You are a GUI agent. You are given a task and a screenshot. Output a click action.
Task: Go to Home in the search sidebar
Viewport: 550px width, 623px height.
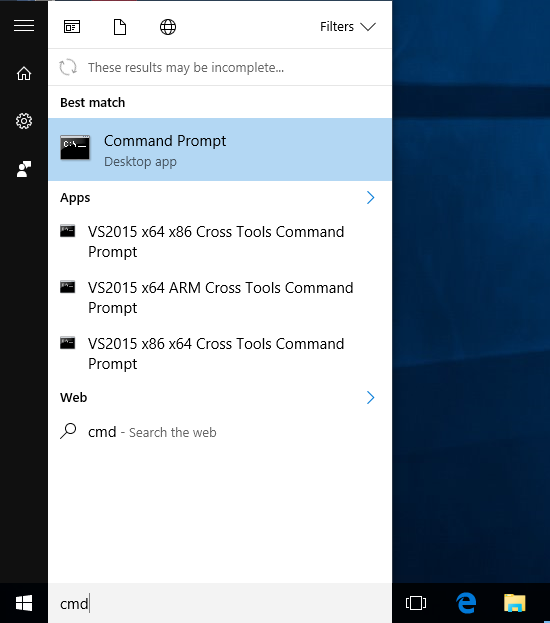coord(24,74)
